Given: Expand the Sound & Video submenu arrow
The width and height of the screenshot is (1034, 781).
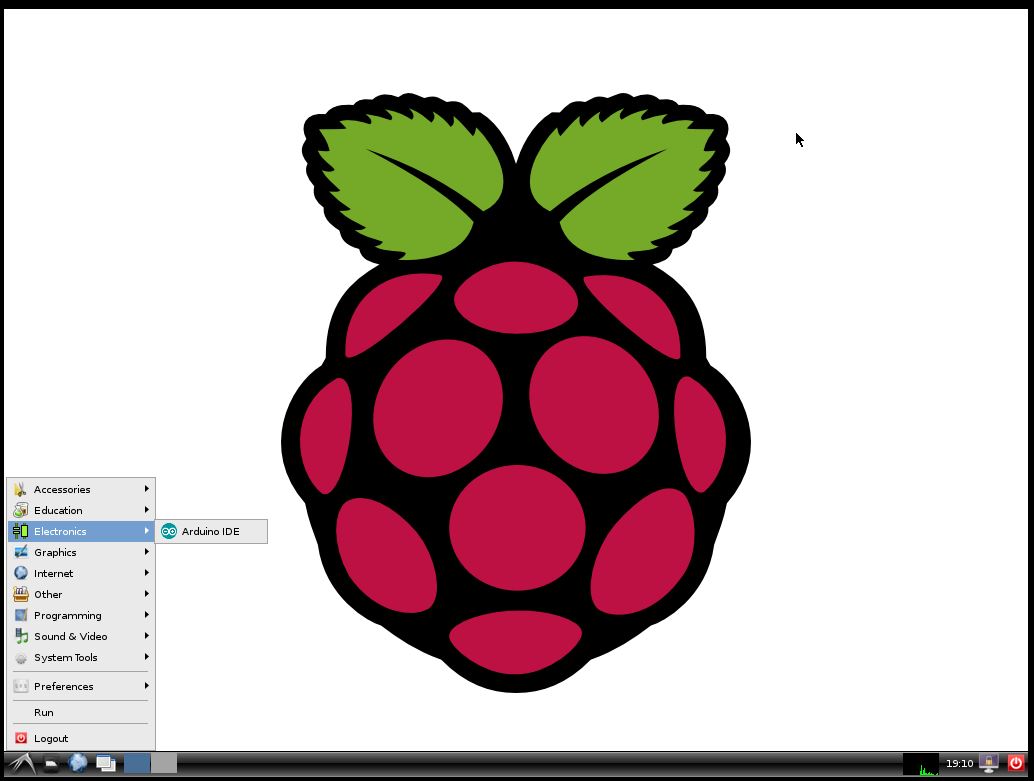Looking at the screenshot, I should (x=146, y=636).
